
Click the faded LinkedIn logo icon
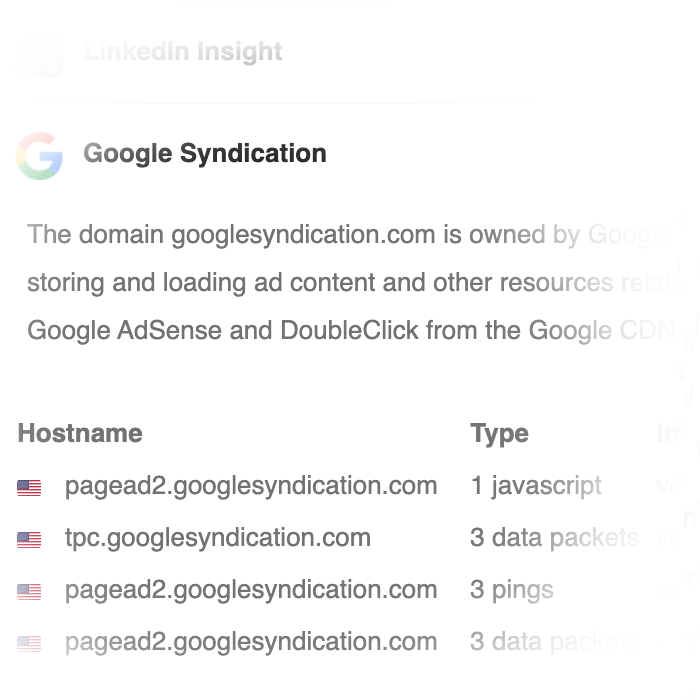coord(39,54)
